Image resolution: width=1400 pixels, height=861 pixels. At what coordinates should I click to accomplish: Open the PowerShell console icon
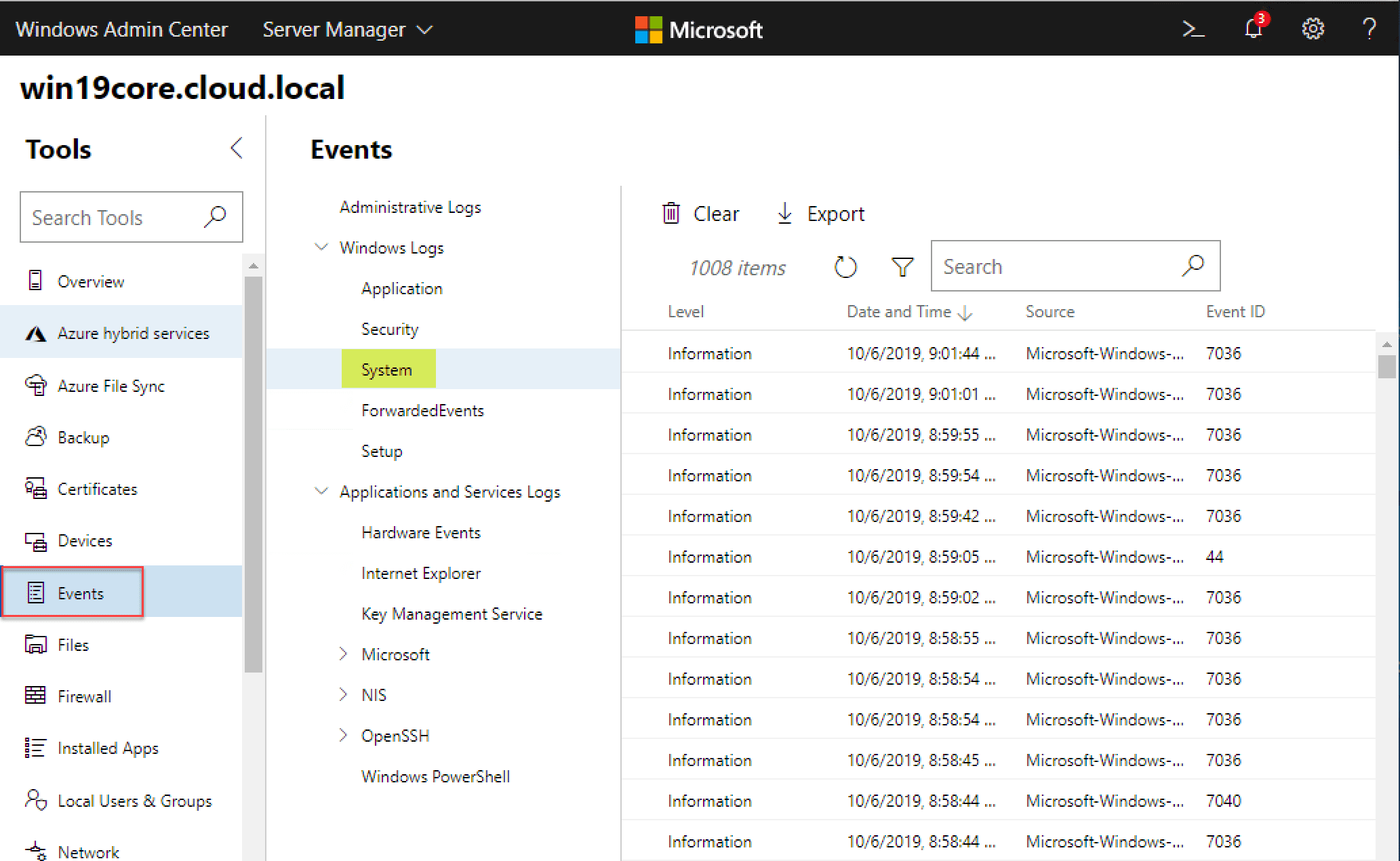[1193, 29]
